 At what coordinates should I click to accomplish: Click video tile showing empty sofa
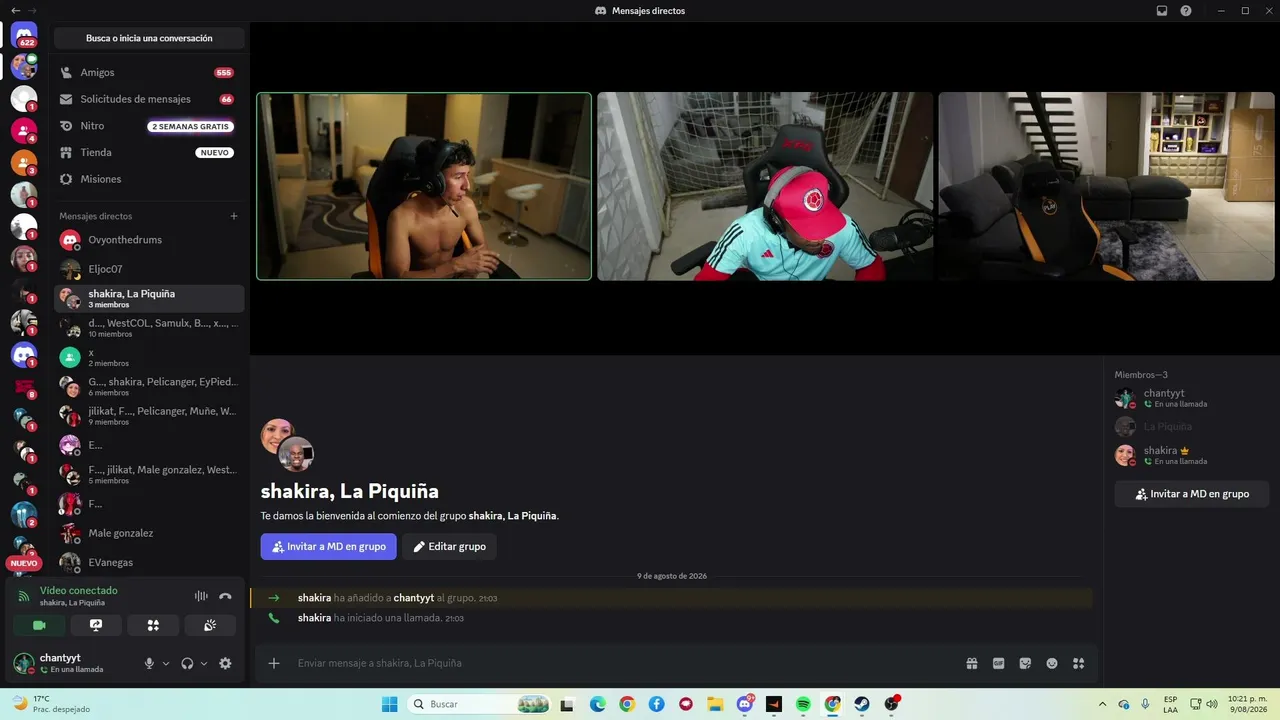point(1106,186)
